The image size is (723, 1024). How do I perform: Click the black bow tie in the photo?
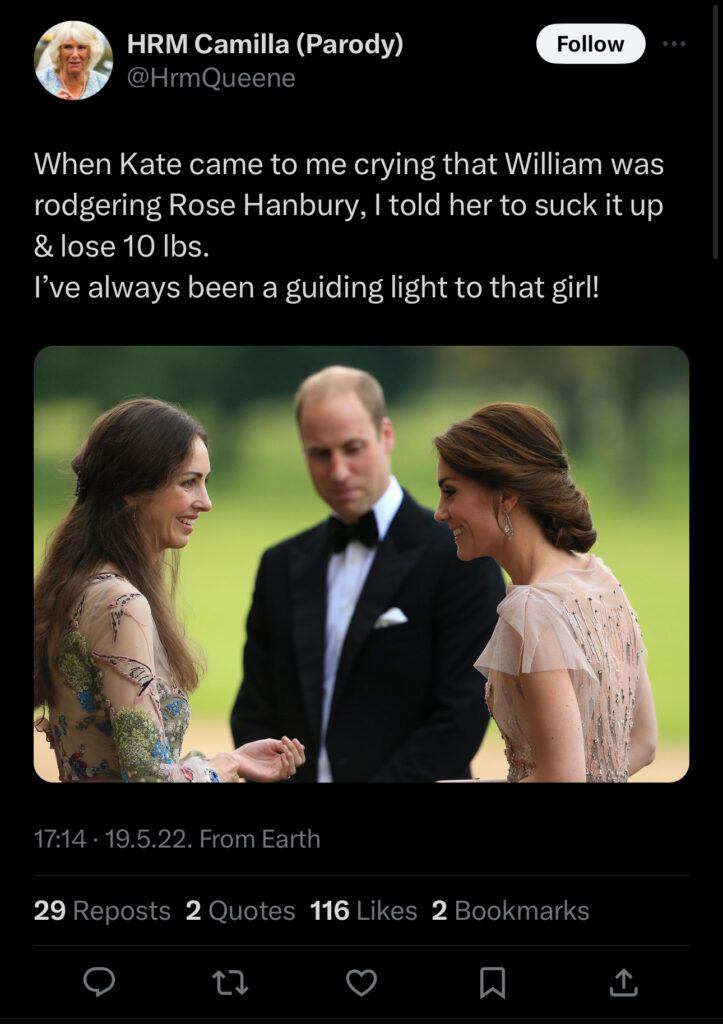[x=355, y=531]
